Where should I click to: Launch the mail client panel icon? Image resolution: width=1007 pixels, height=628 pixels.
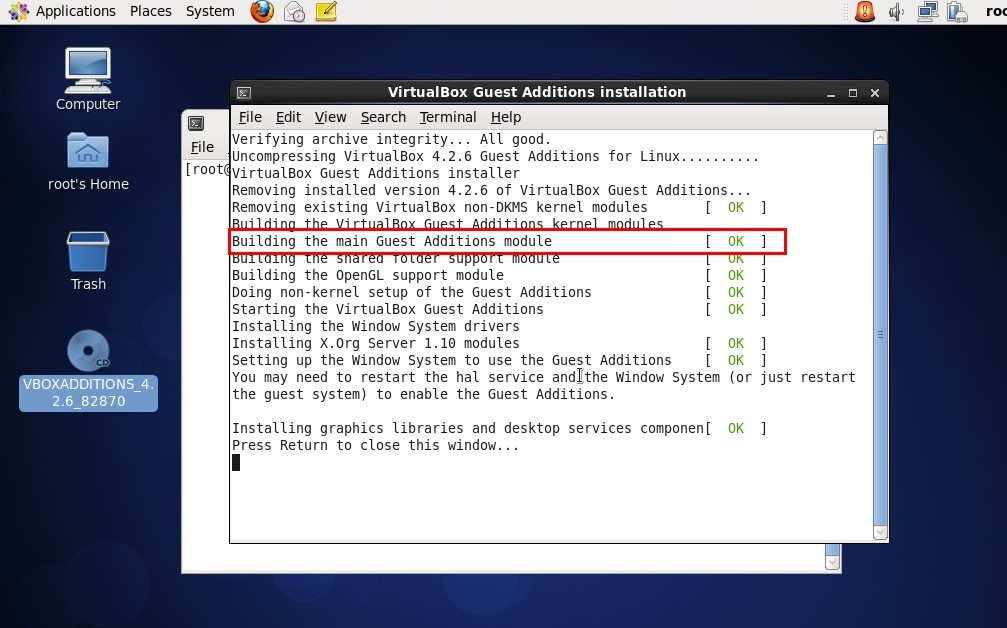pos(294,12)
